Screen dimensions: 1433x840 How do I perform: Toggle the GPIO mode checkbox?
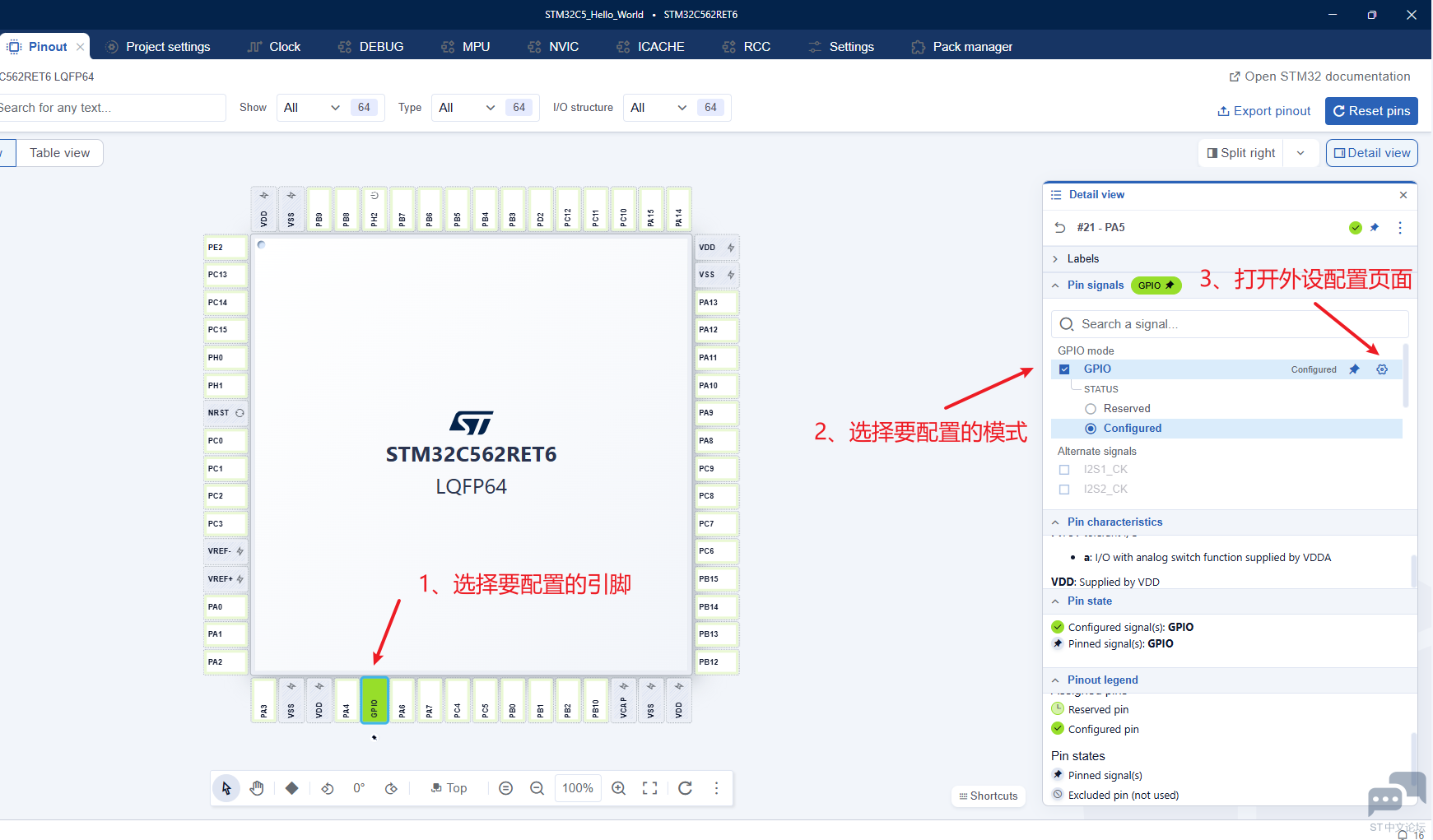coord(1064,369)
